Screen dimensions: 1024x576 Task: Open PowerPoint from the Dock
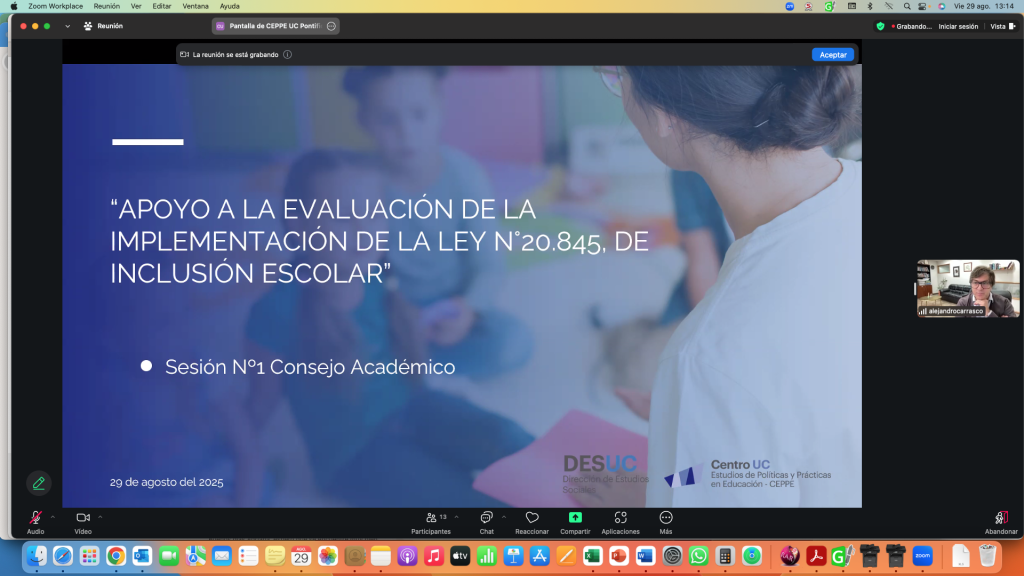point(619,556)
